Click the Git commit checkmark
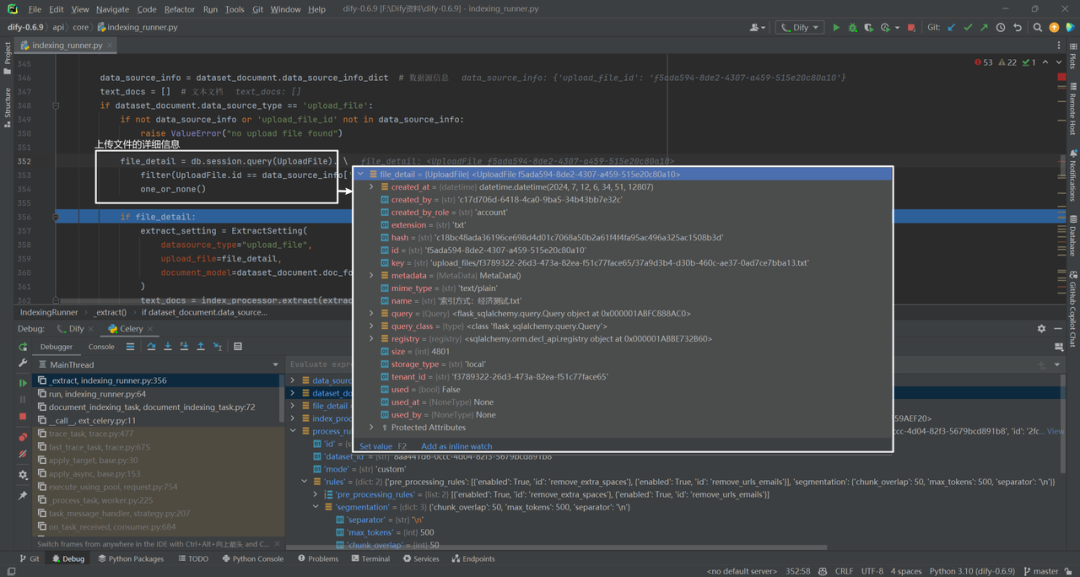 pyautogui.click(x=968, y=28)
